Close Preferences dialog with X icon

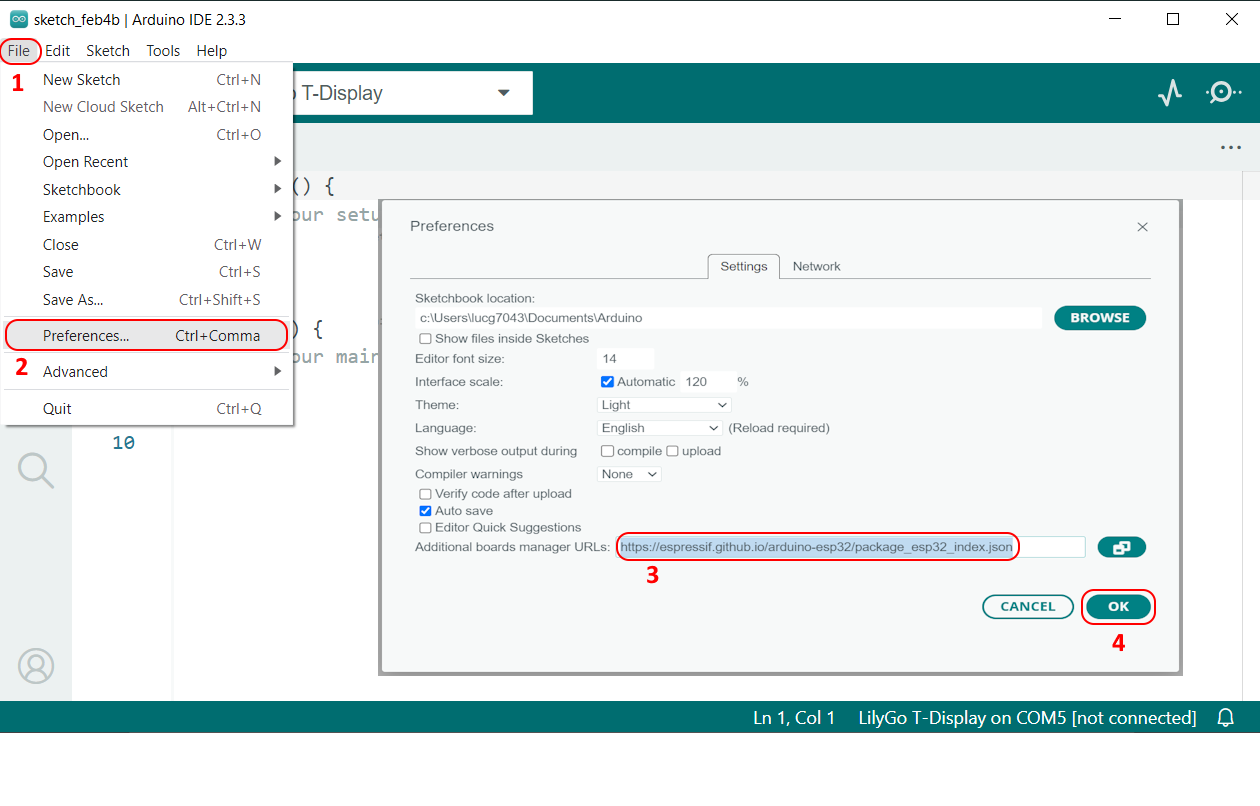click(x=1142, y=227)
